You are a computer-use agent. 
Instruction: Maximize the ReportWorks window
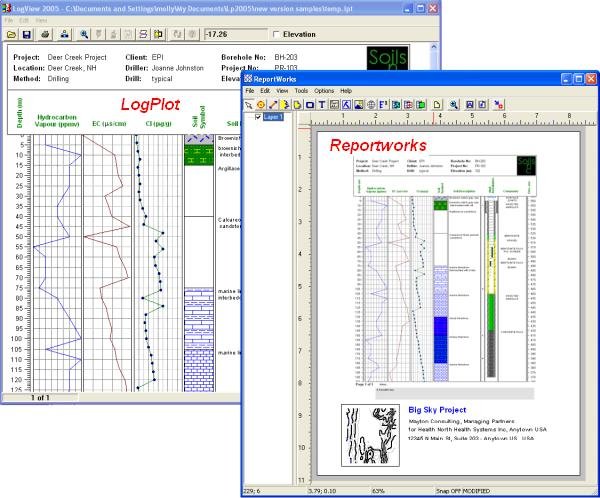click(x=579, y=79)
